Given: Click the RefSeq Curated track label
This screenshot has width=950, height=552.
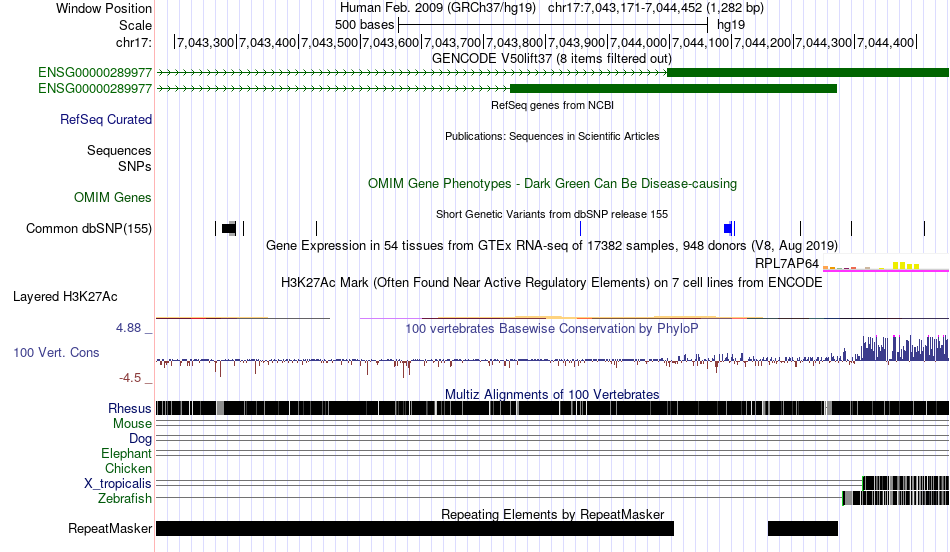Looking at the screenshot, I should click(106, 119).
